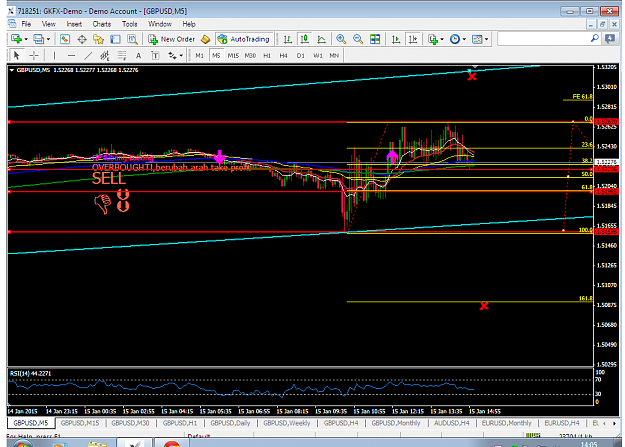Open the Insert menu
The image size is (625, 447).
click(74, 24)
